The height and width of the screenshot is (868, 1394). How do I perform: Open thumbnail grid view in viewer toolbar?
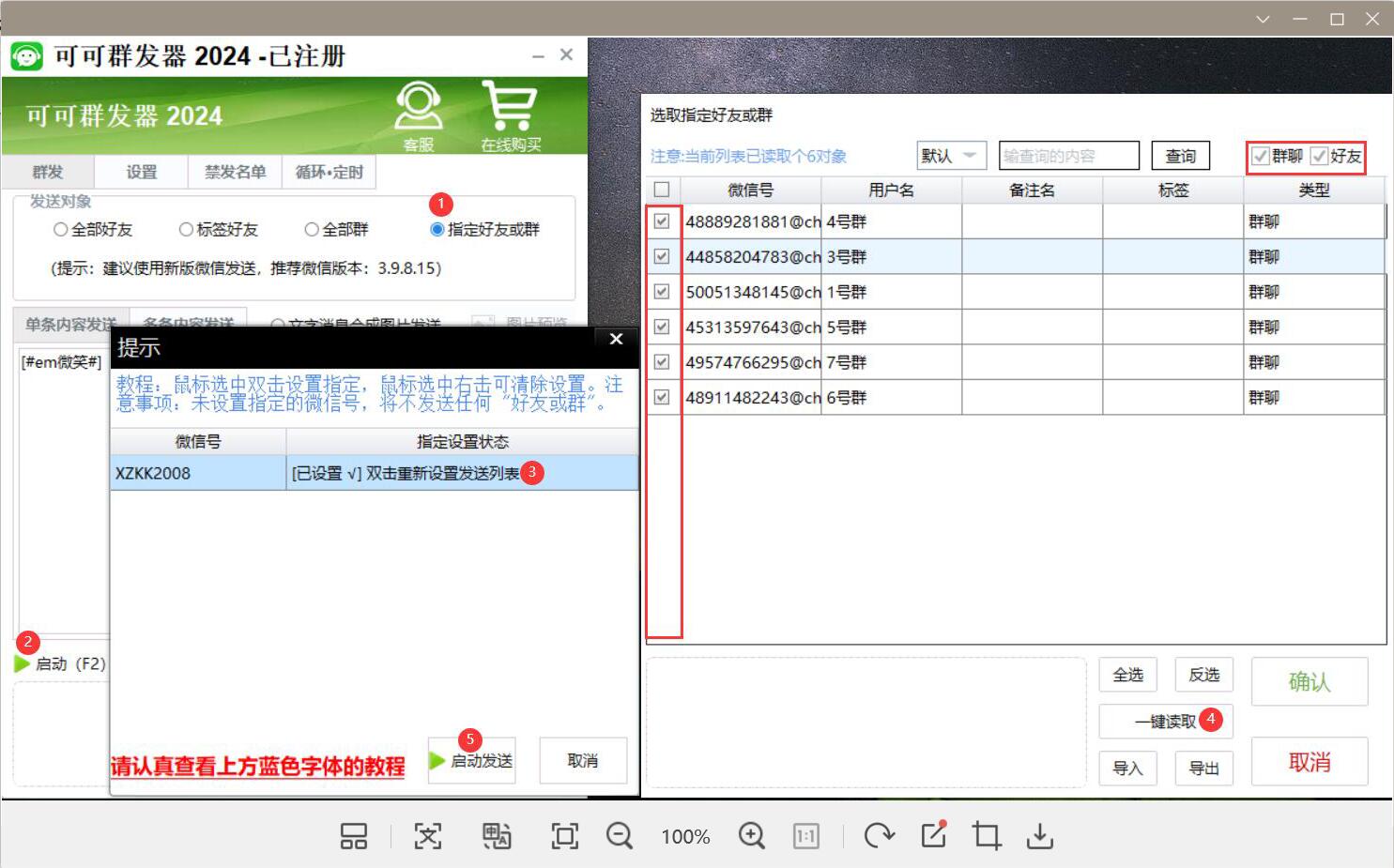click(354, 835)
